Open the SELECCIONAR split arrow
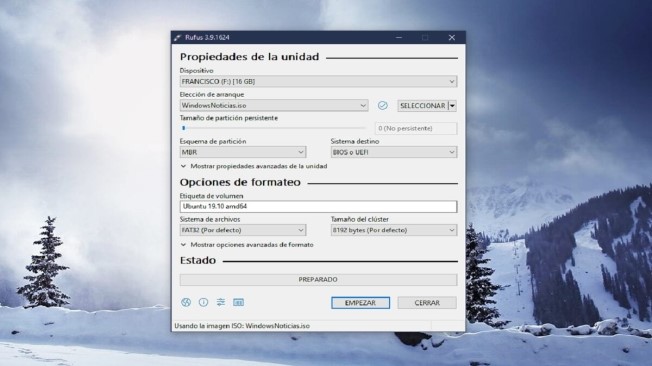The image size is (652, 366). click(x=452, y=106)
